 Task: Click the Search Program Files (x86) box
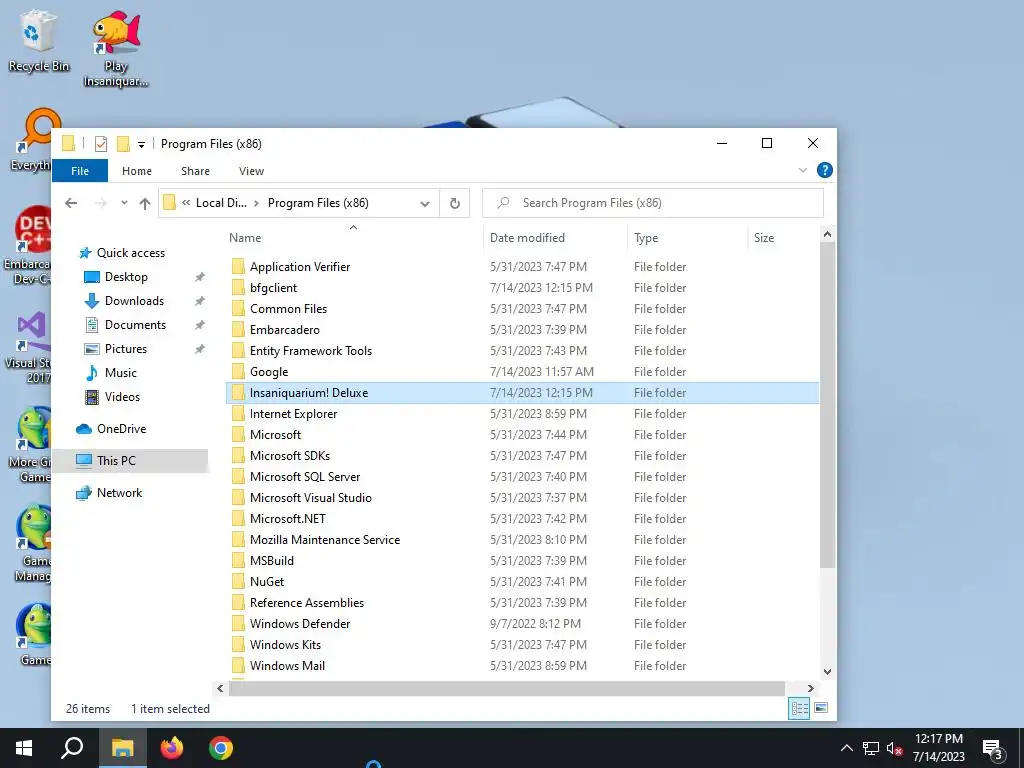coord(653,203)
